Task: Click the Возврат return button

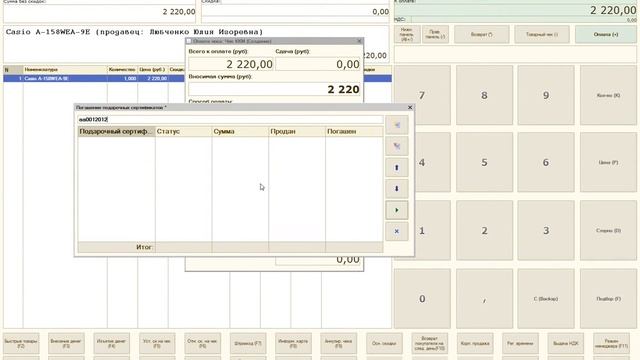Action: click(482, 34)
